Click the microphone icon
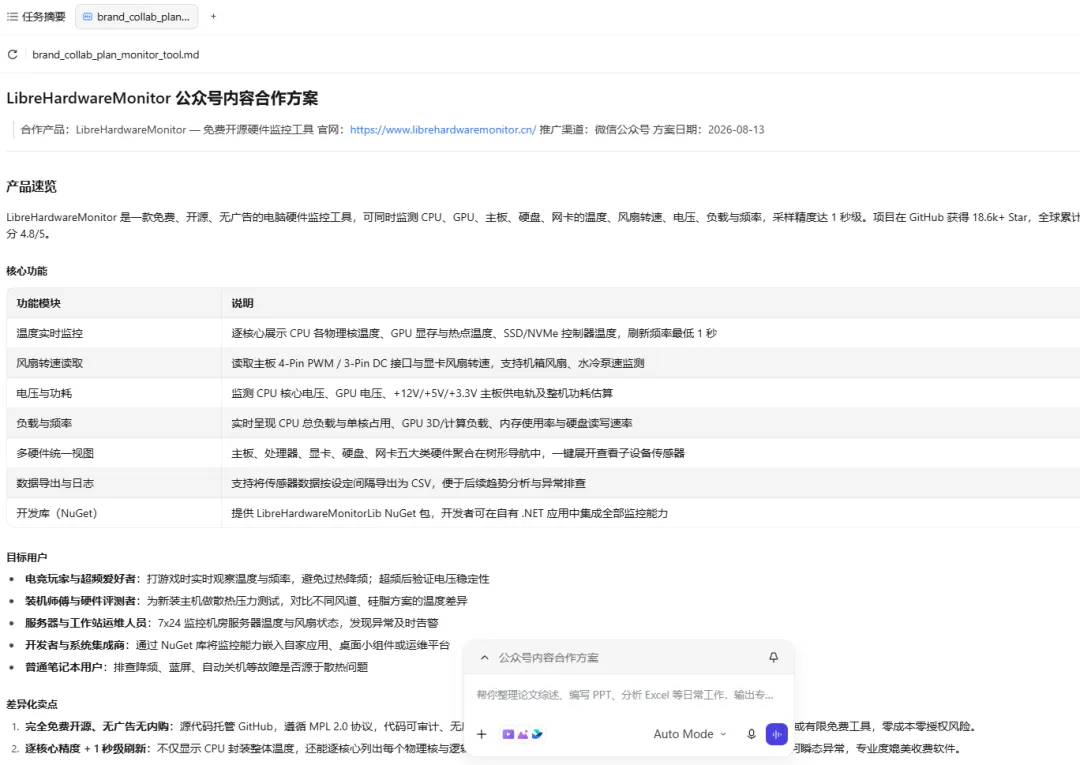 click(x=751, y=734)
